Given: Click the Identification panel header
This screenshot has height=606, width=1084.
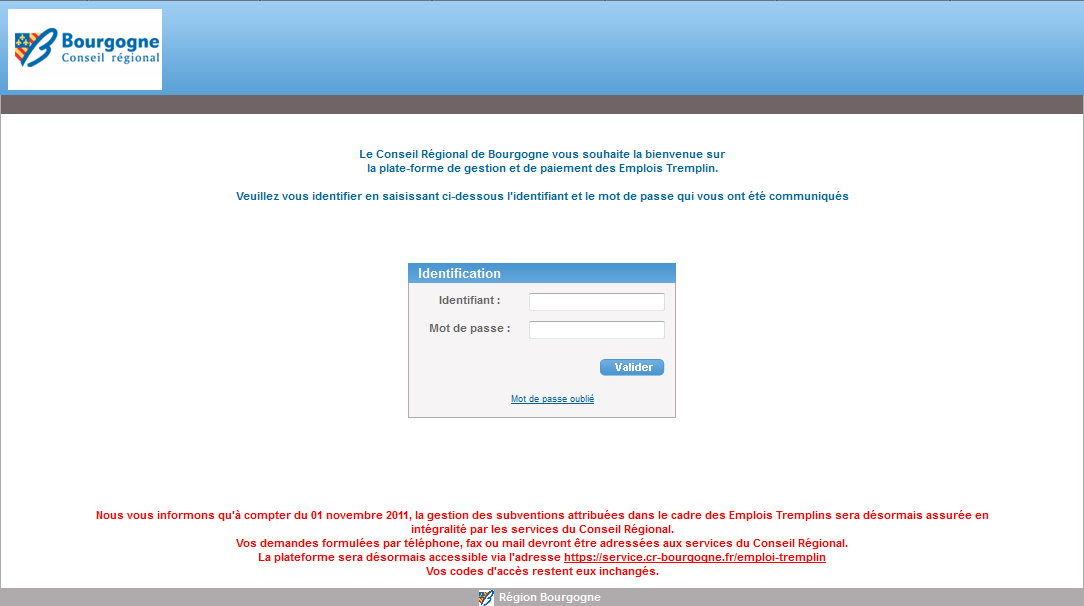Looking at the screenshot, I should tap(541, 273).
